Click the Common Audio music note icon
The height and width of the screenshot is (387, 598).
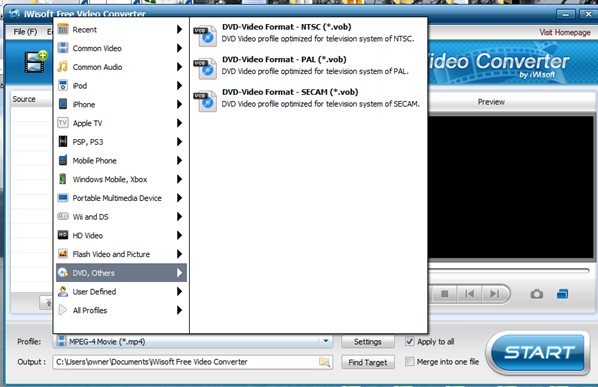click(x=63, y=67)
